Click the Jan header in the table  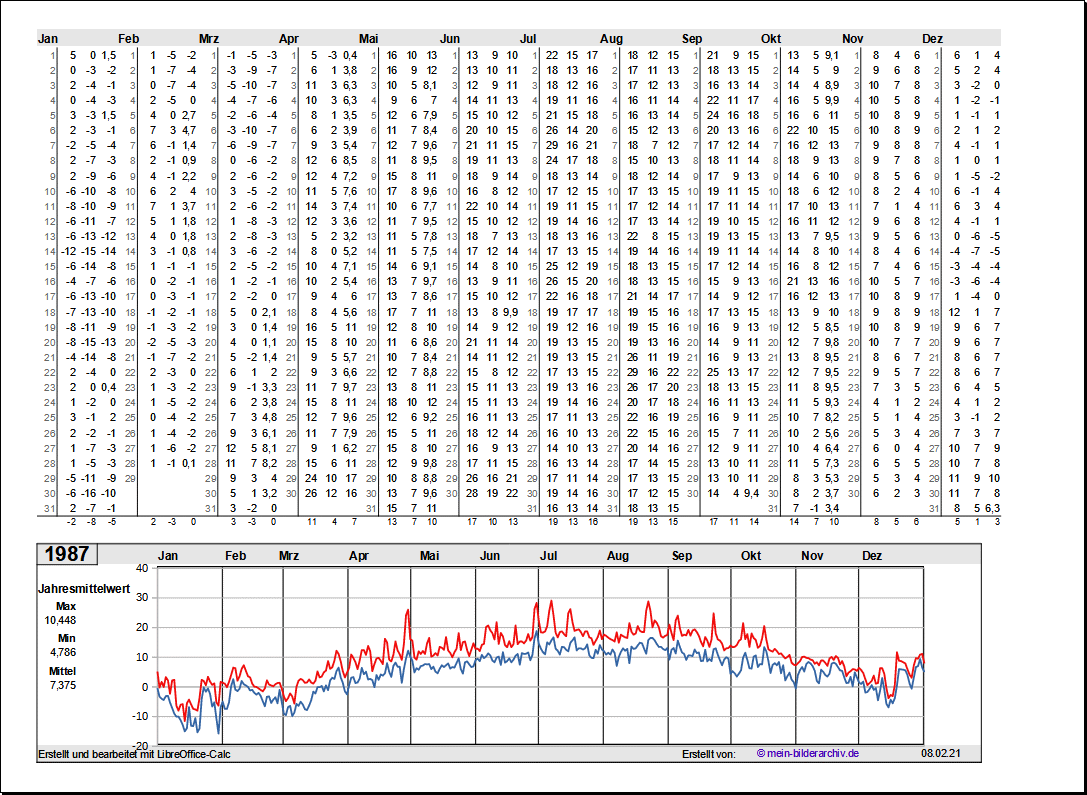[x=48, y=39]
